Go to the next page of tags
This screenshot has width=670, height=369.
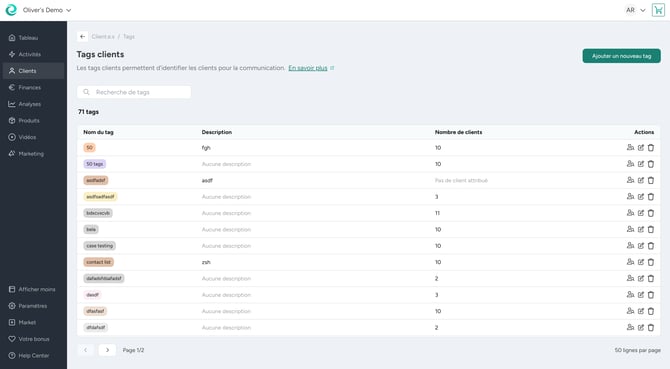pos(107,350)
